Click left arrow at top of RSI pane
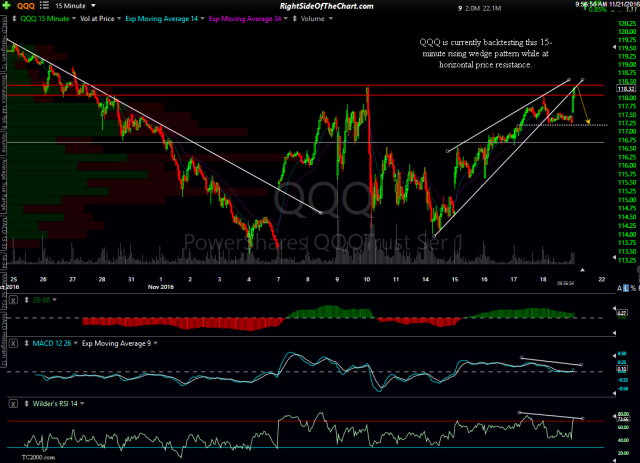 click(615, 416)
